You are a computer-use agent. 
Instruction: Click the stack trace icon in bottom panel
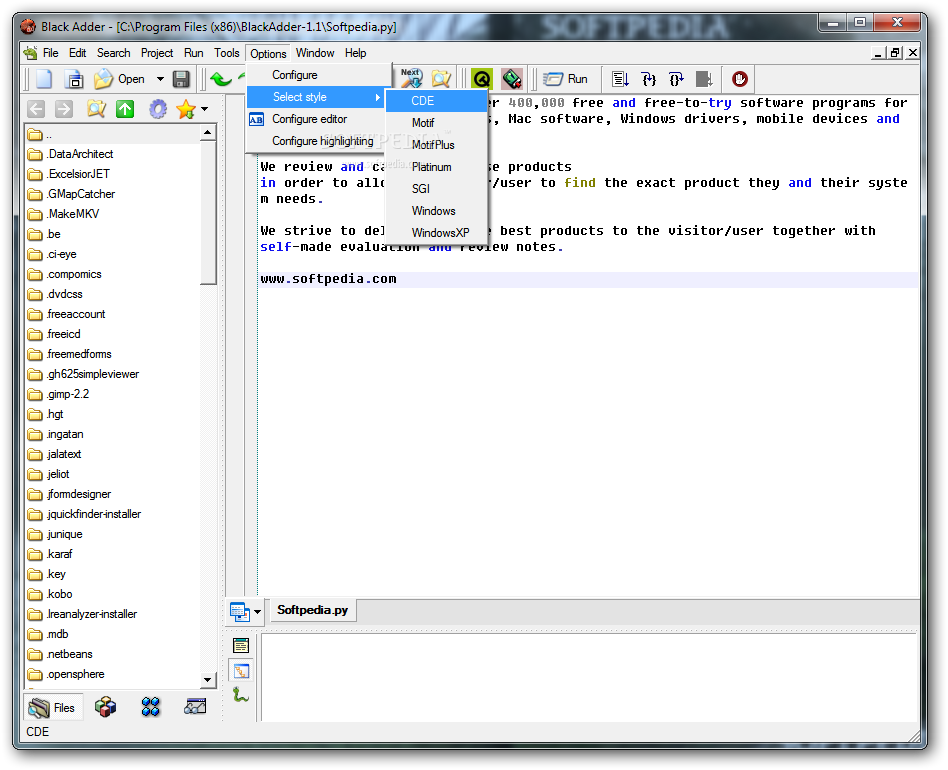click(x=241, y=671)
